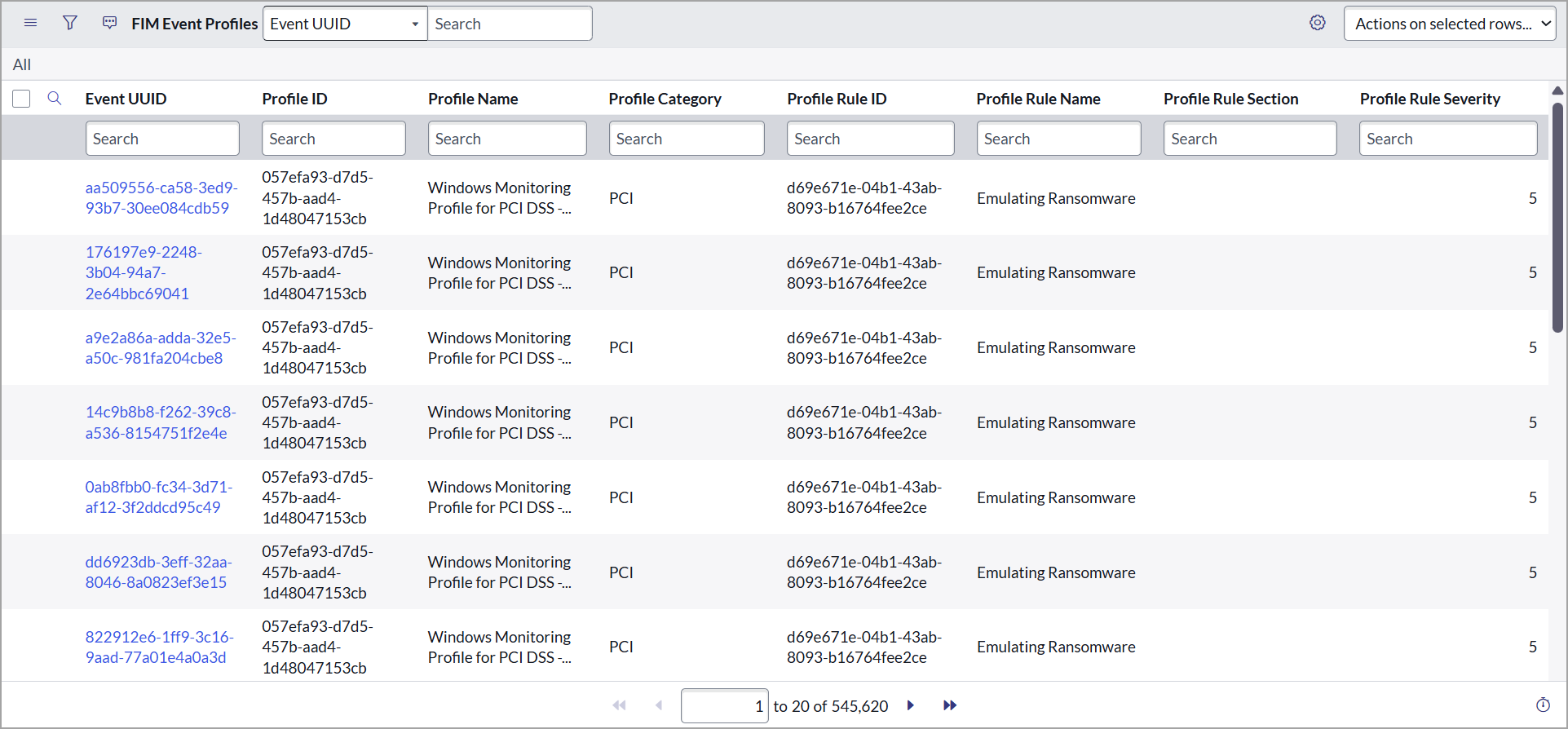Open Actions on selected rows dropdown
Viewport: 1568px width, 729px height.
click(1450, 24)
